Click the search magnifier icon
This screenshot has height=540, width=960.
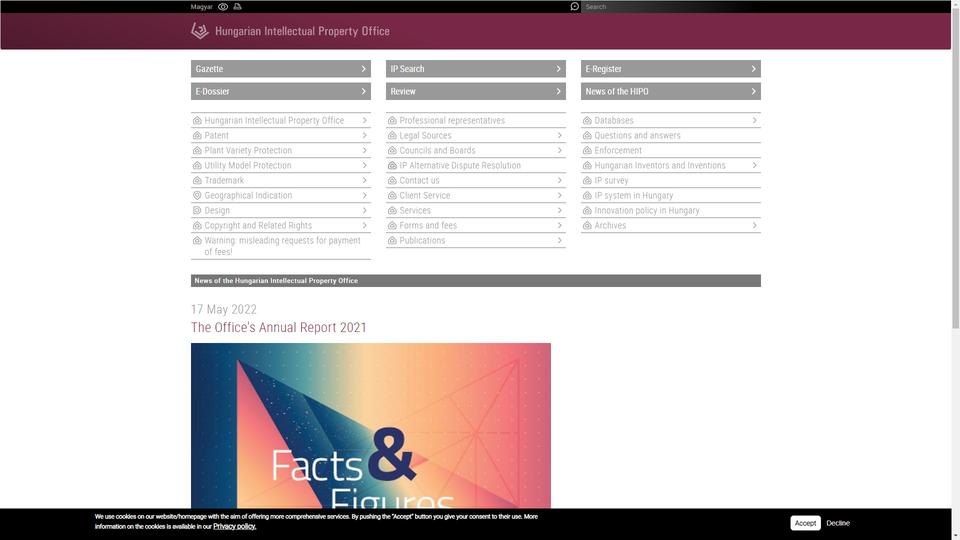click(574, 7)
